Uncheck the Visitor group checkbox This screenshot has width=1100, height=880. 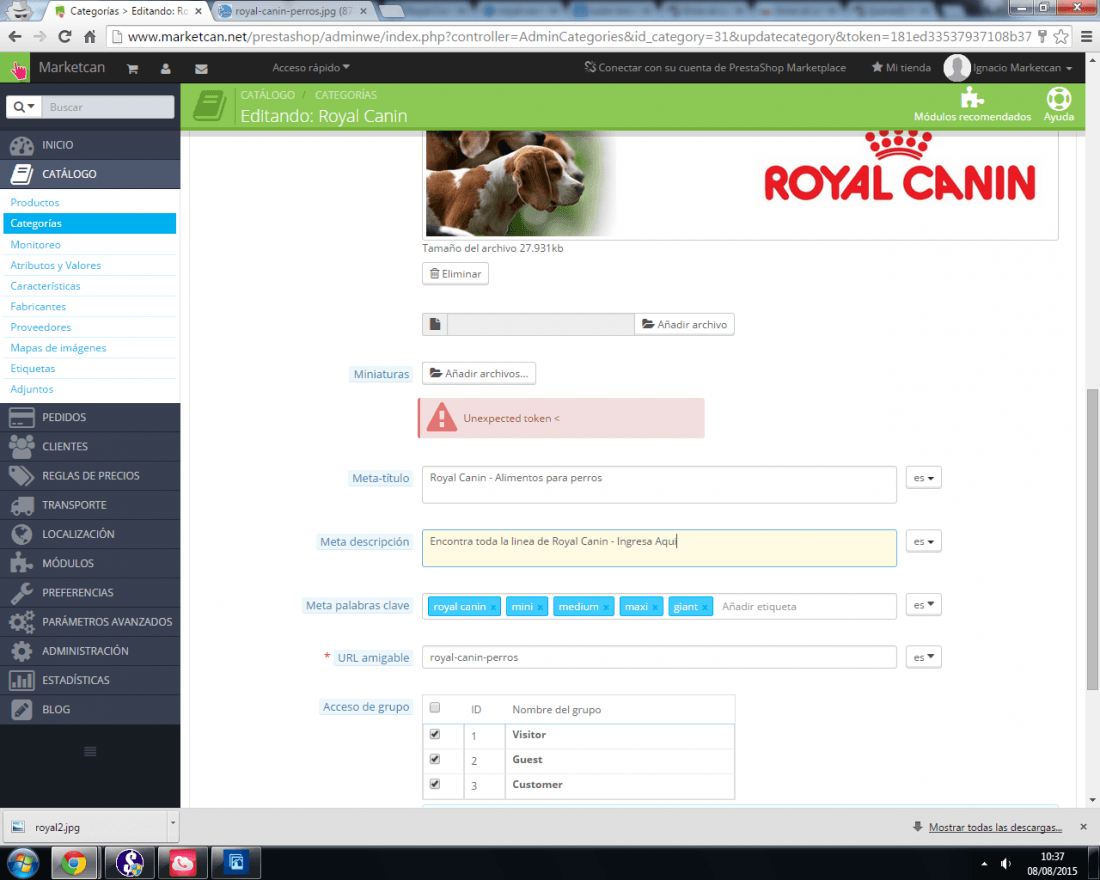coord(435,734)
